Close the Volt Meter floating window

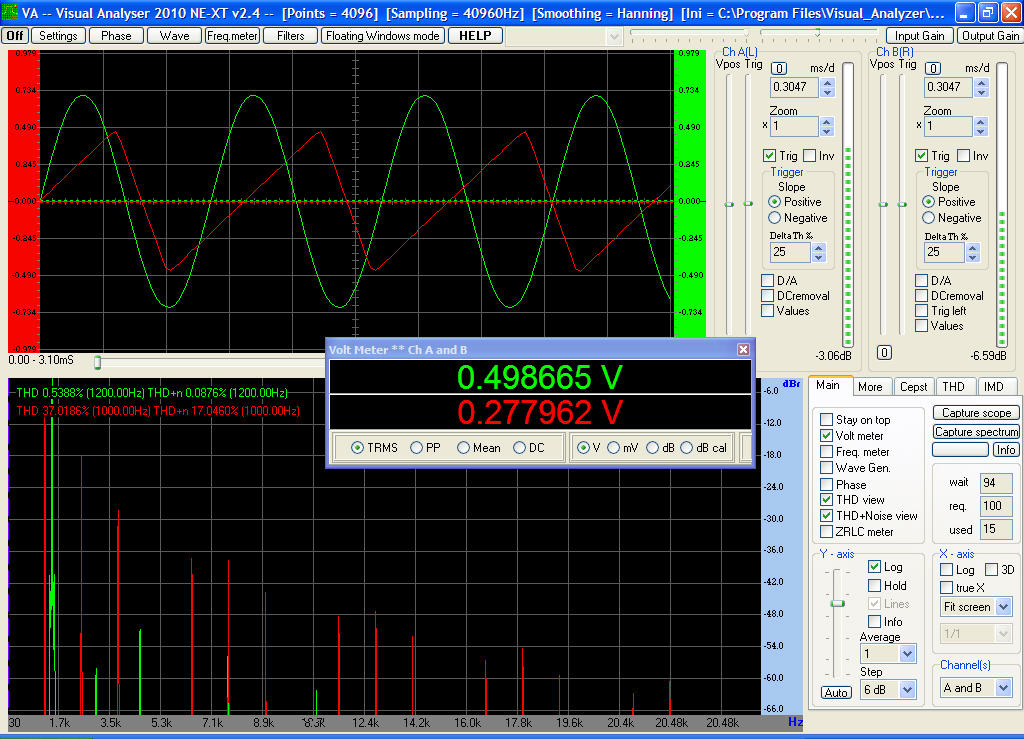pos(743,349)
